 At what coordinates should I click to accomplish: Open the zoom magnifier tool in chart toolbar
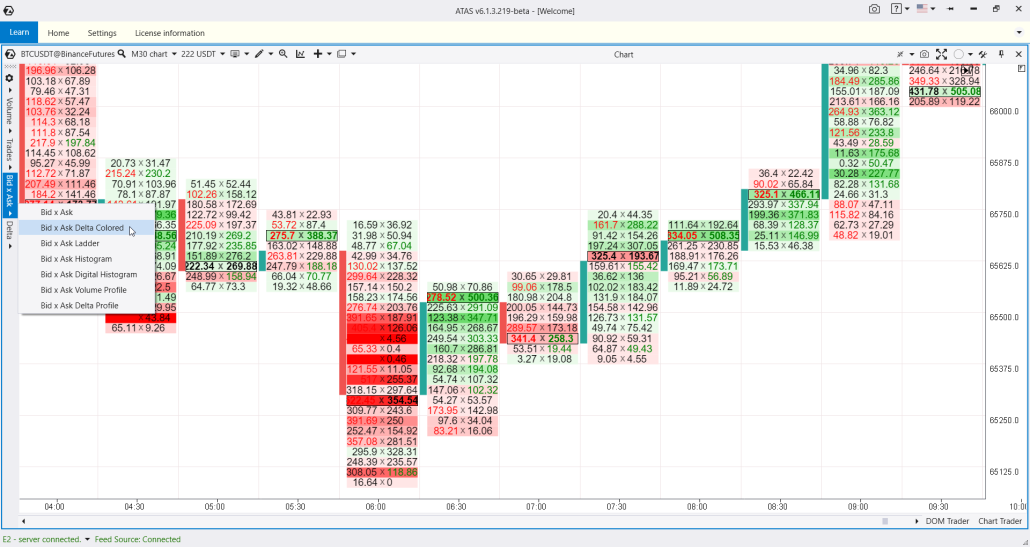point(283,54)
